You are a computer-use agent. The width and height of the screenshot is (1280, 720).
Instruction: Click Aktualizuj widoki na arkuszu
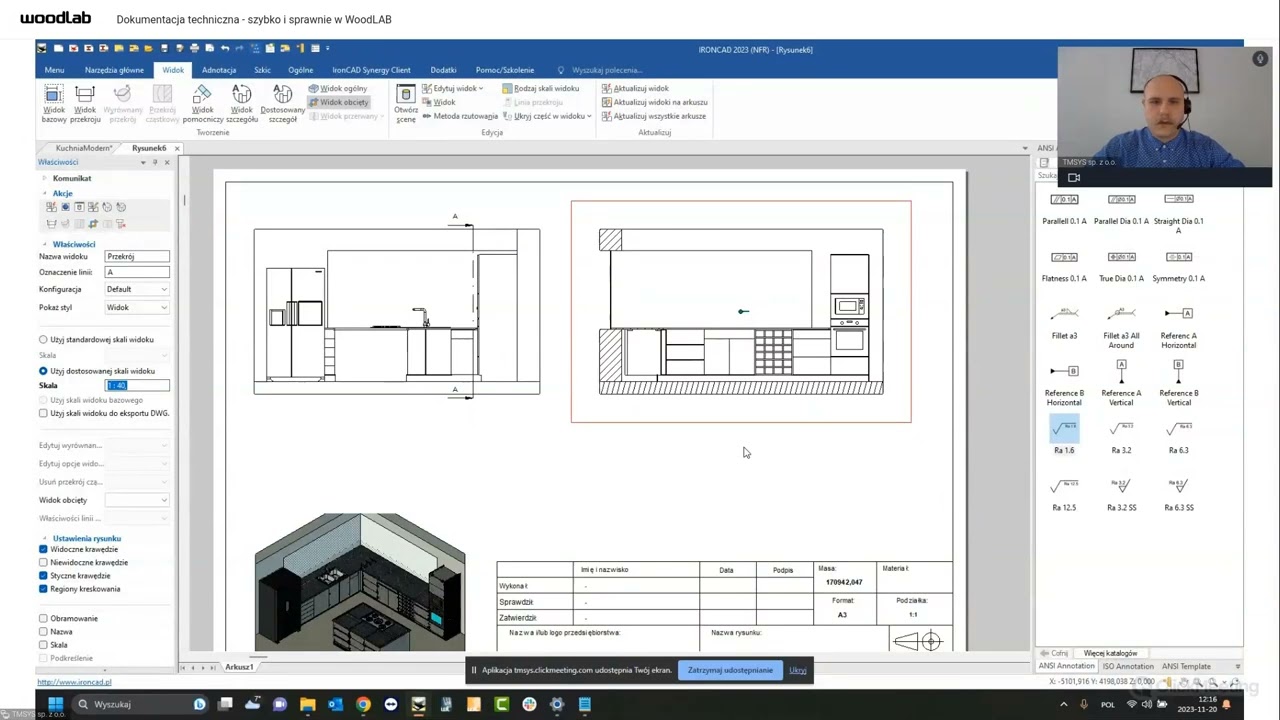coord(654,102)
